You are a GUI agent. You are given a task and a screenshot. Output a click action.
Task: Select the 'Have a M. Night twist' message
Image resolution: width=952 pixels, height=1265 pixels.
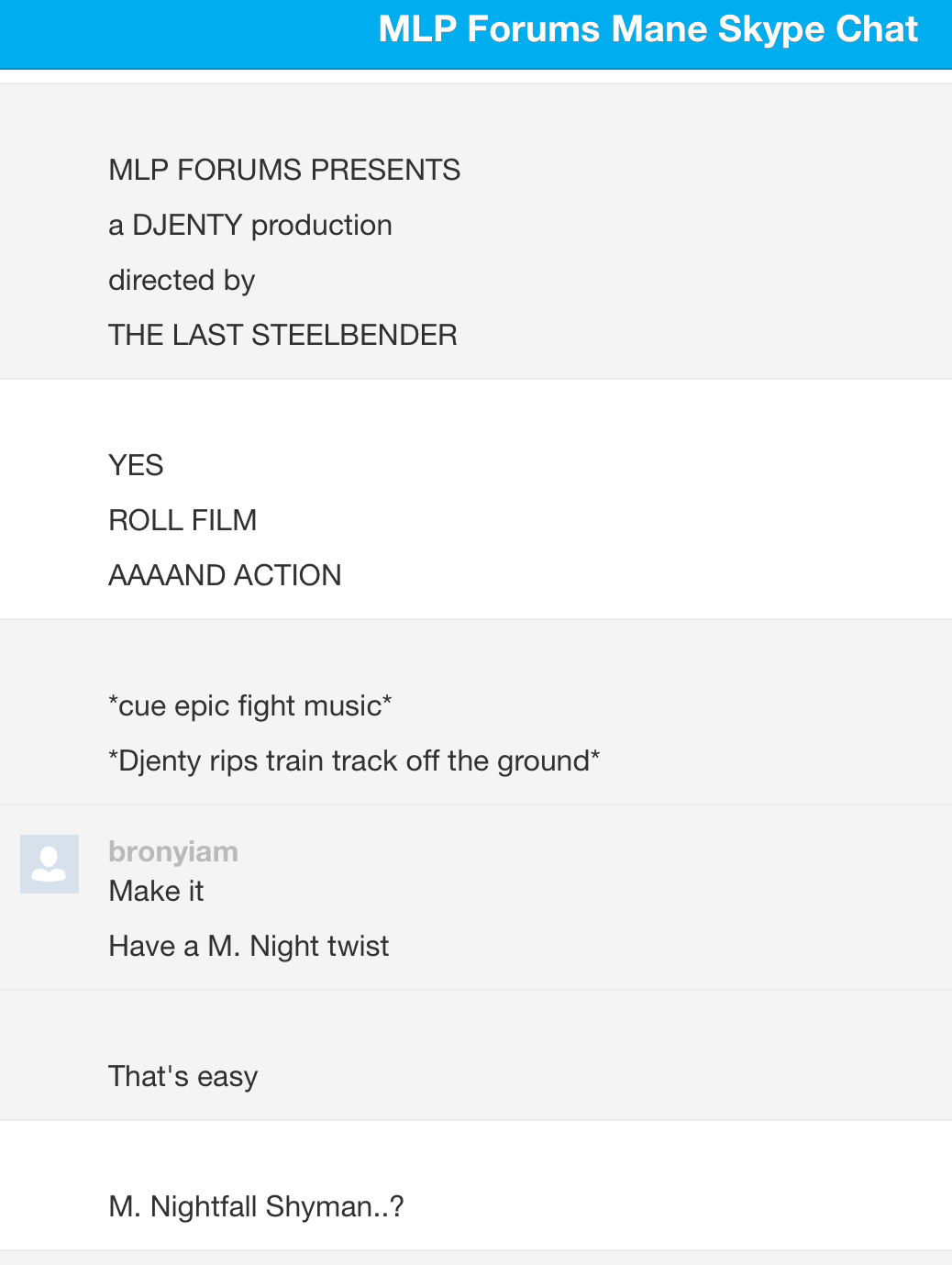[249, 946]
